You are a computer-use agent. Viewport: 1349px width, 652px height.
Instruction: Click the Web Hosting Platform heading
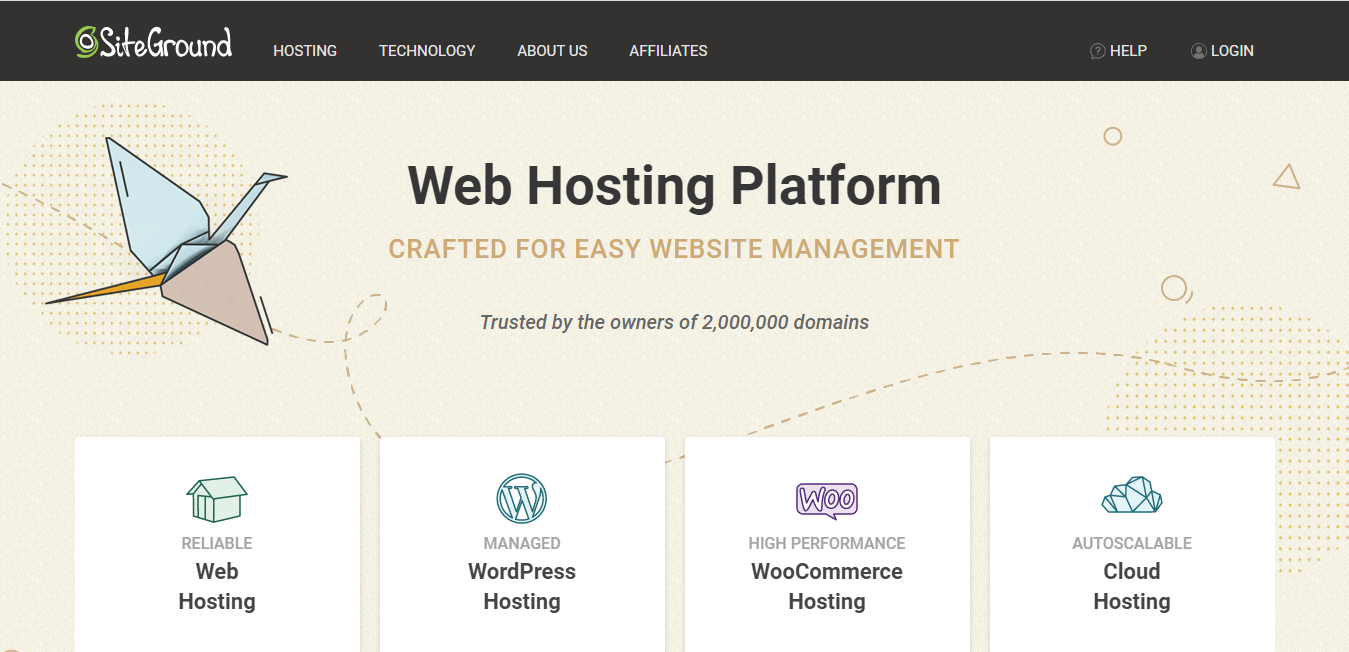tap(674, 185)
